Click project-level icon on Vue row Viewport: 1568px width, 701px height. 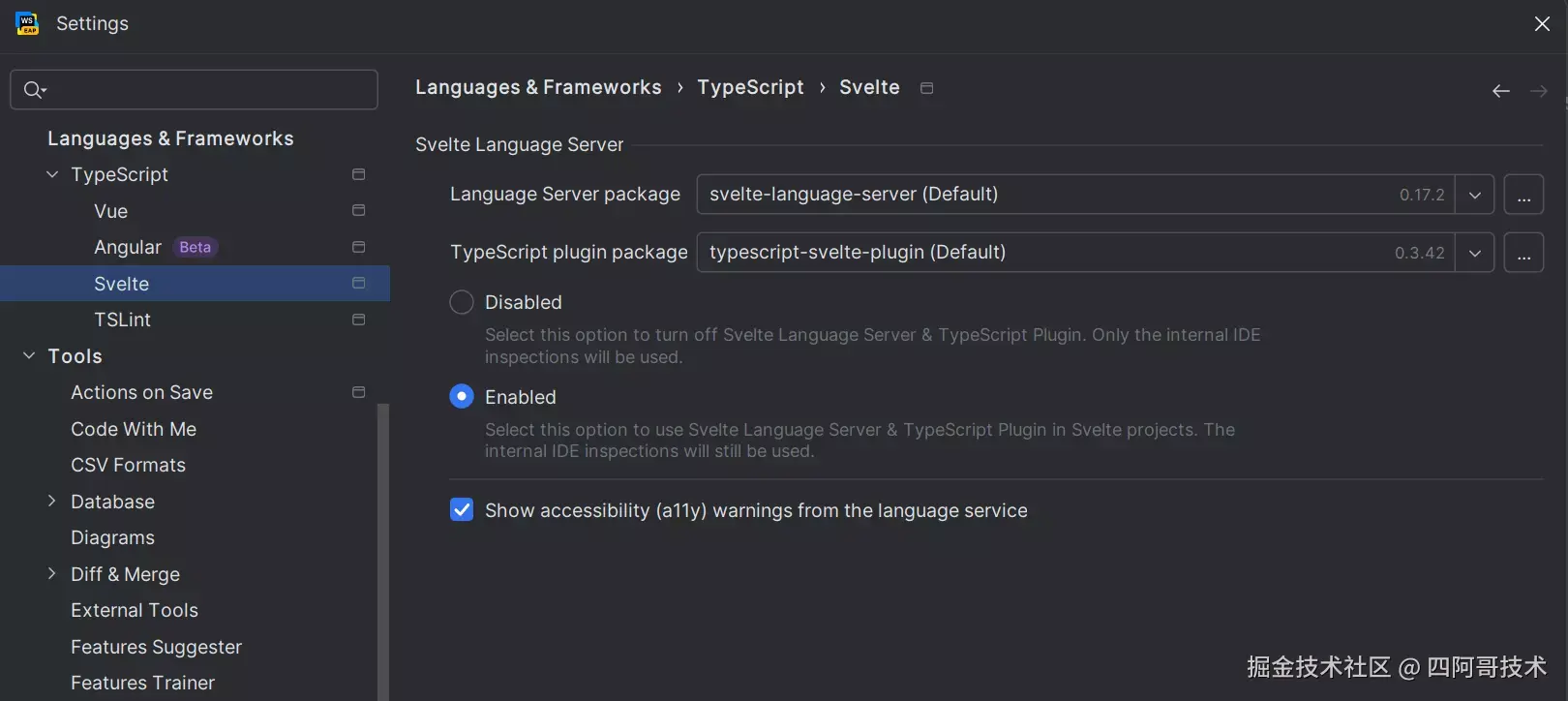coord(358,210)
